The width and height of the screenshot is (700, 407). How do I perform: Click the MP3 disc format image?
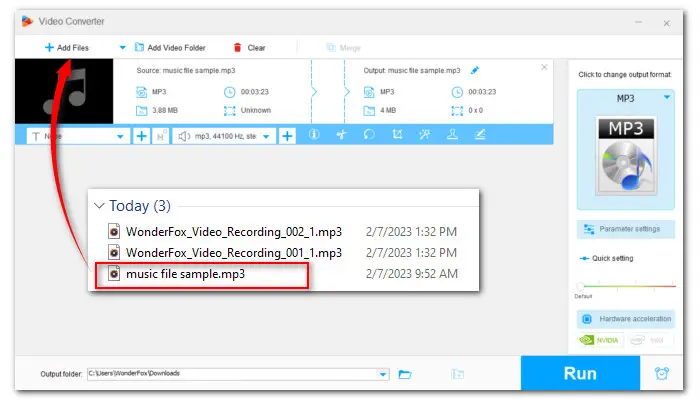coord(626,156)
